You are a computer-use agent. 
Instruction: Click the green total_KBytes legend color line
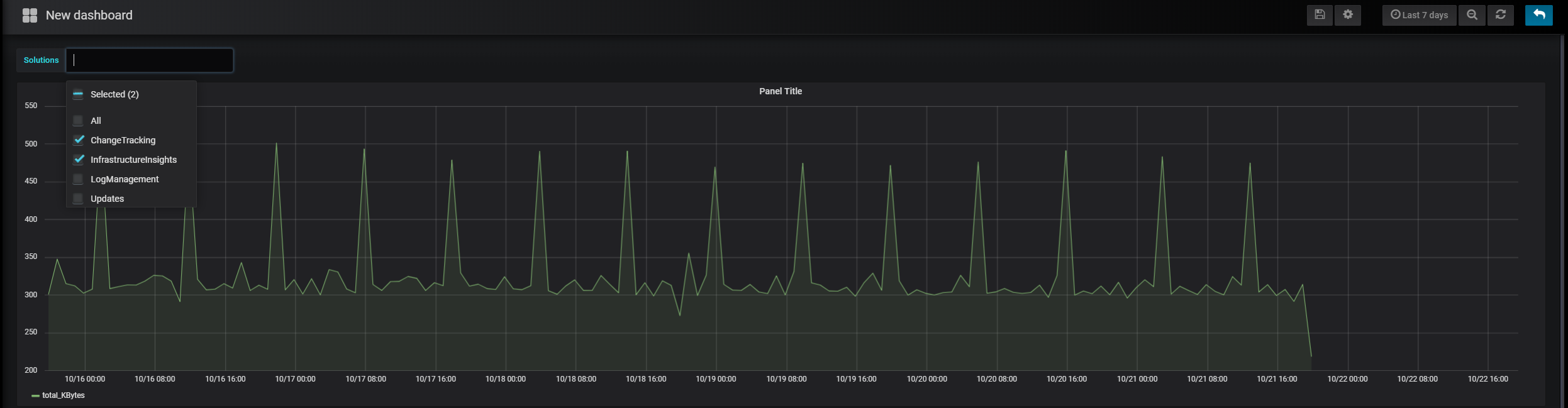36,396
